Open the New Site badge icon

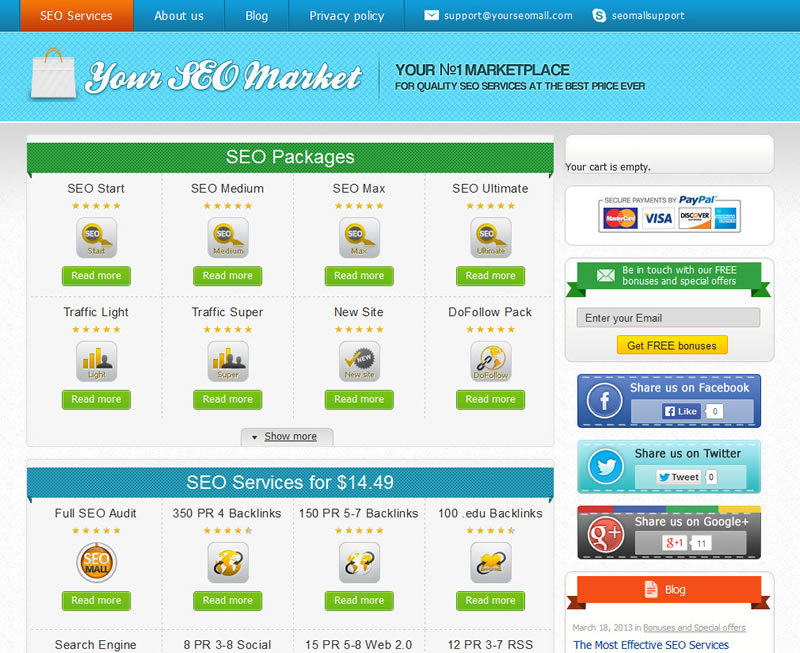359,361
